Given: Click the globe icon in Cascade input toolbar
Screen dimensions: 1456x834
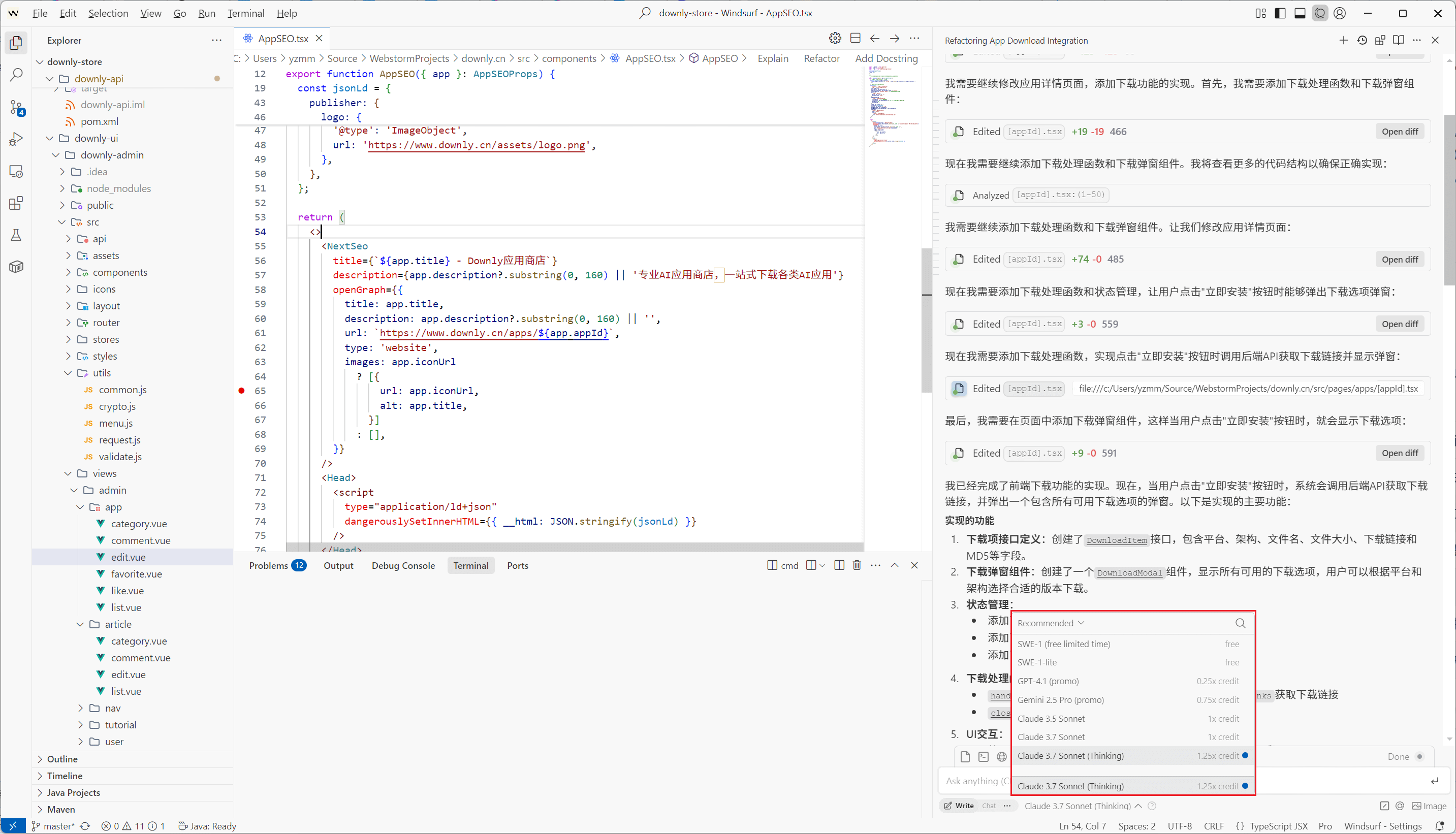Looking at the screenshot, I should point(1002,757).
